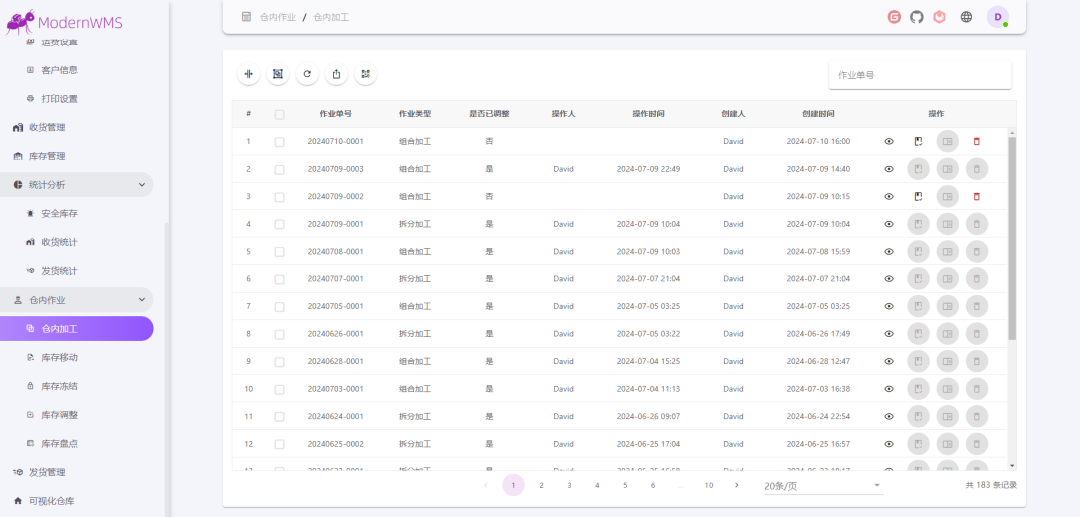Check the select-all checkbox in the table header
The height and width of the screenshot is (517, 1080).
(x=279, y=114)
